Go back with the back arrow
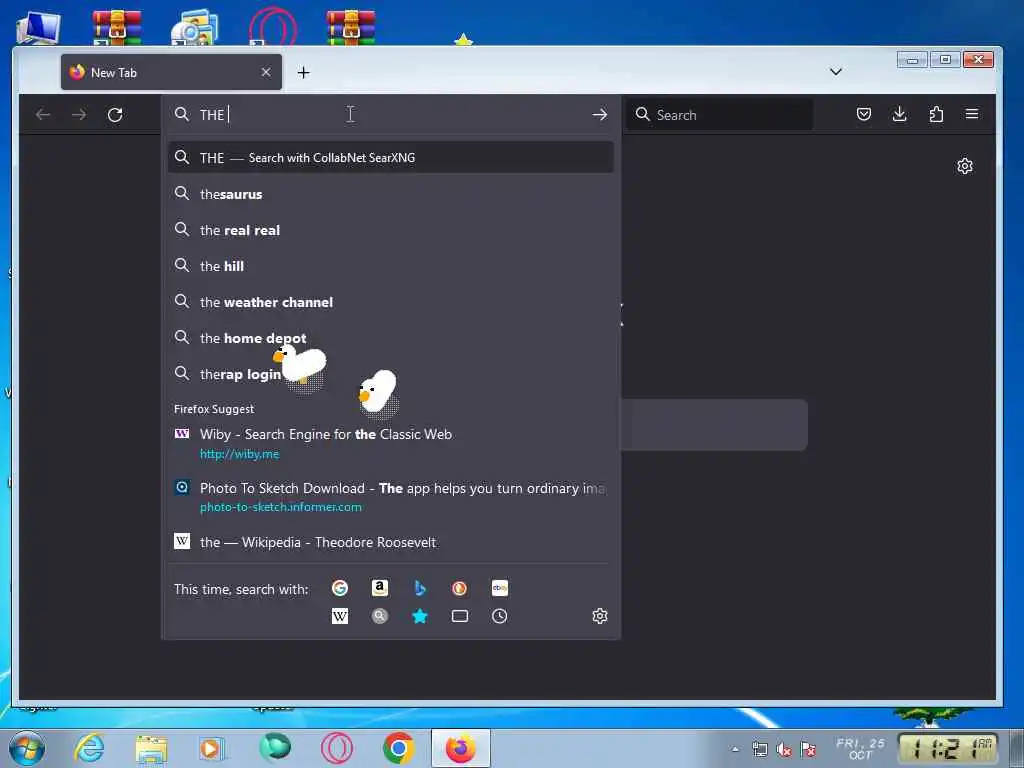 [43, 115]
